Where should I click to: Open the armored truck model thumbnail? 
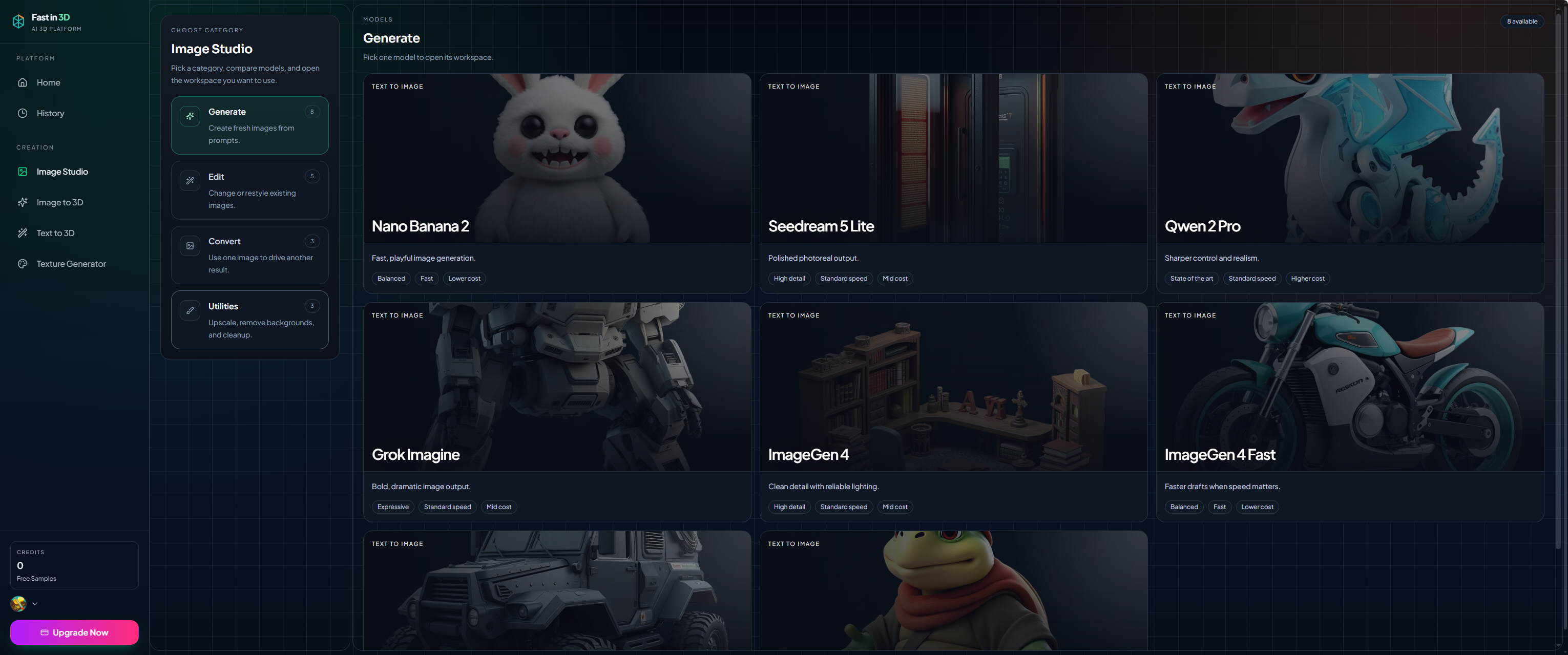557,590
